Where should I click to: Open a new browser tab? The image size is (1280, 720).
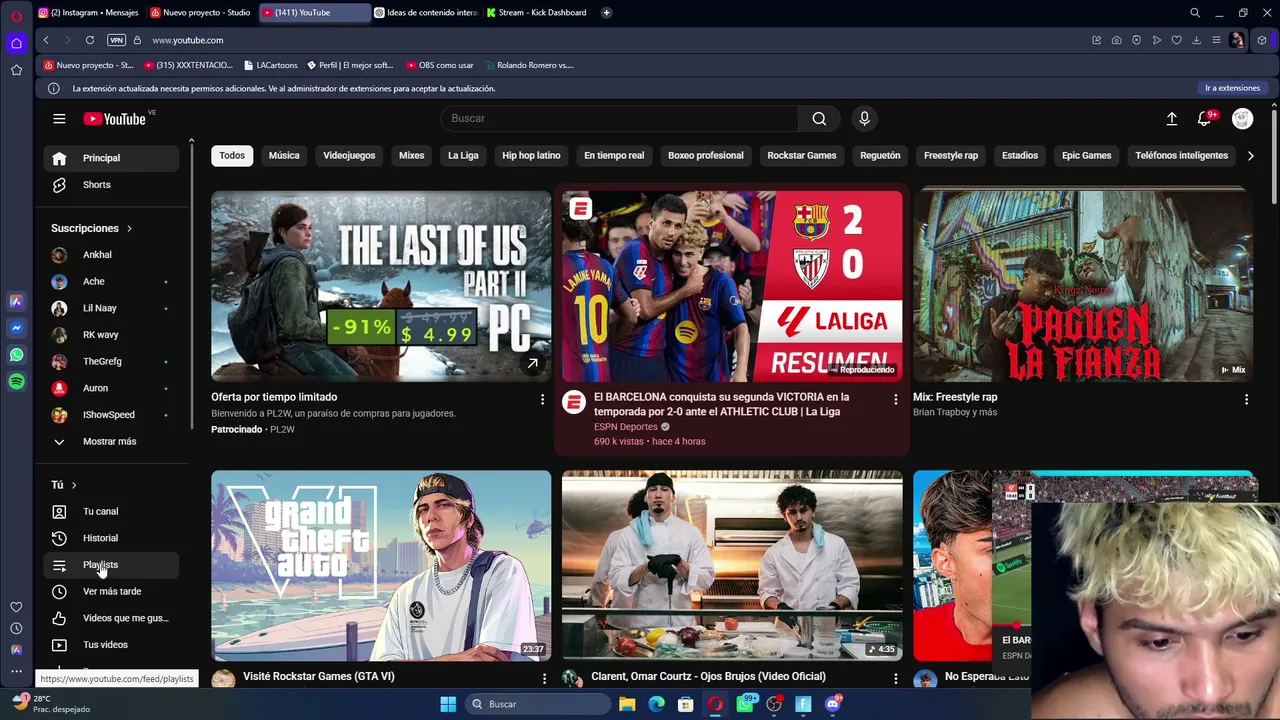(x=607, y=13)
